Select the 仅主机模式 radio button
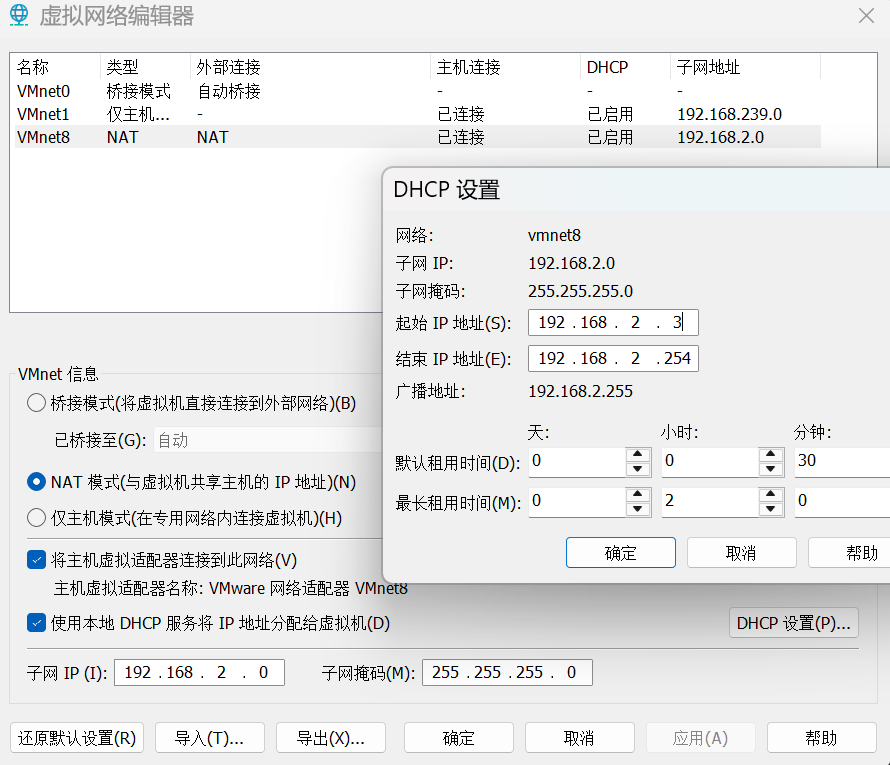Image resolution: width=890 pixels, height=765 pixels. tap(37, 518)
